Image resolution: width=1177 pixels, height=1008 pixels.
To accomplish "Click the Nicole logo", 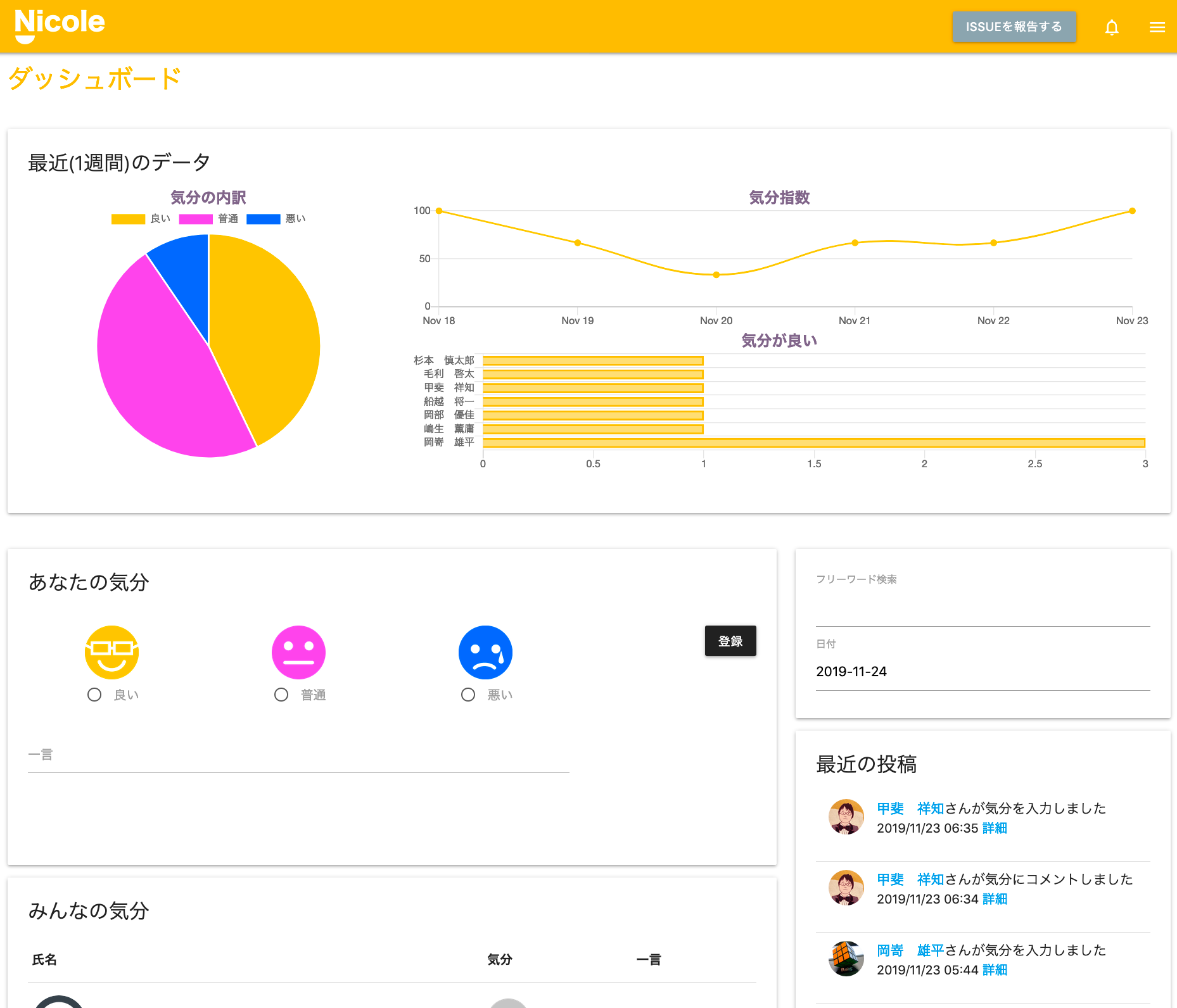I will [60, 25].
